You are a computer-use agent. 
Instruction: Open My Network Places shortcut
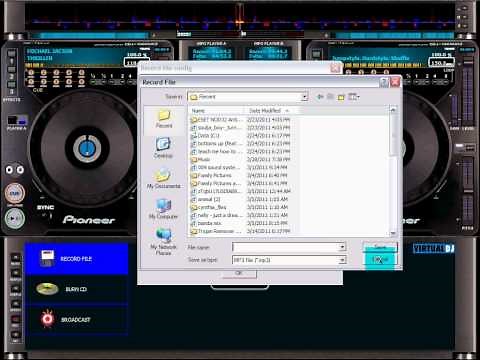pos(163,241)
